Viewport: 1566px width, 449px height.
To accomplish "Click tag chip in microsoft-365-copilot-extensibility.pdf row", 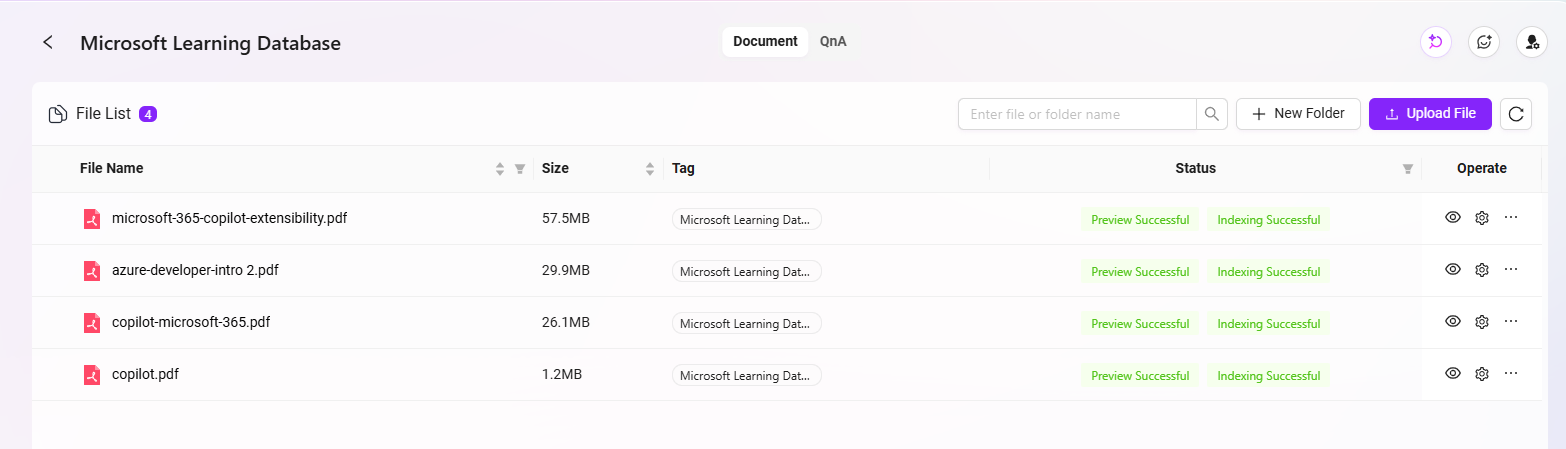I will [x=746, y=219].
